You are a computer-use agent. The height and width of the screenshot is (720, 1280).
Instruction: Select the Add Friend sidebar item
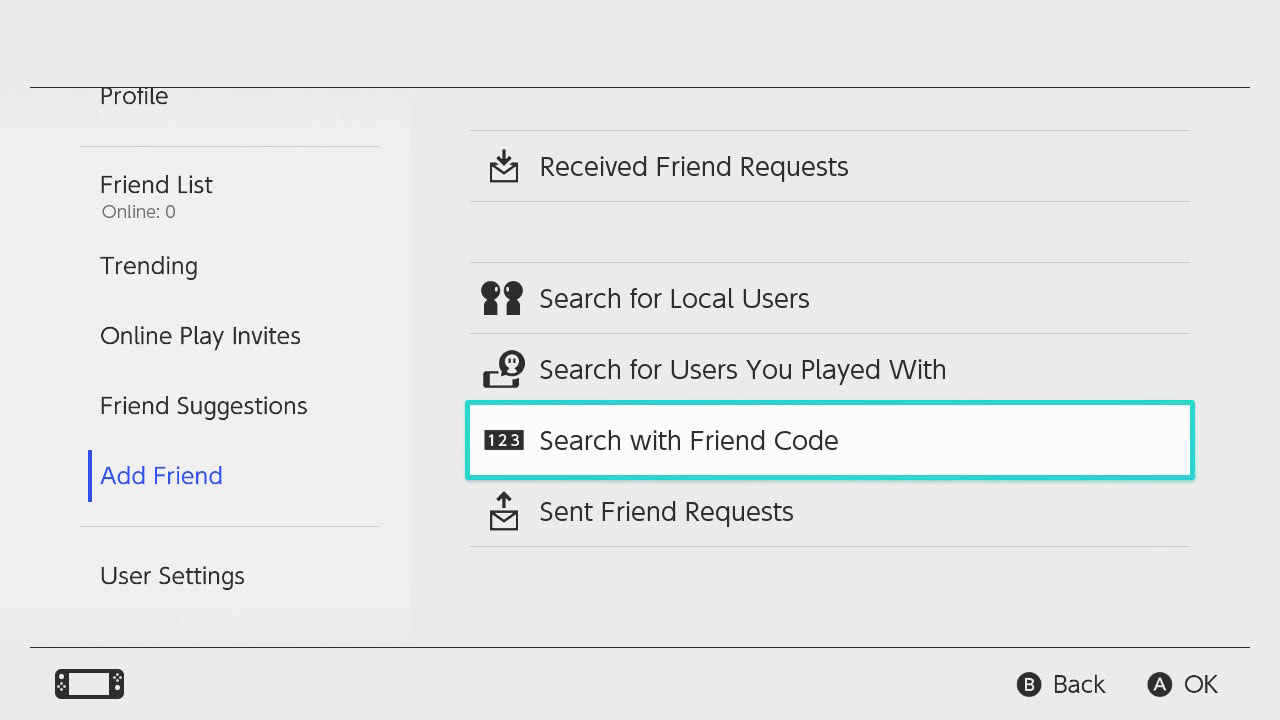(161, 476)
